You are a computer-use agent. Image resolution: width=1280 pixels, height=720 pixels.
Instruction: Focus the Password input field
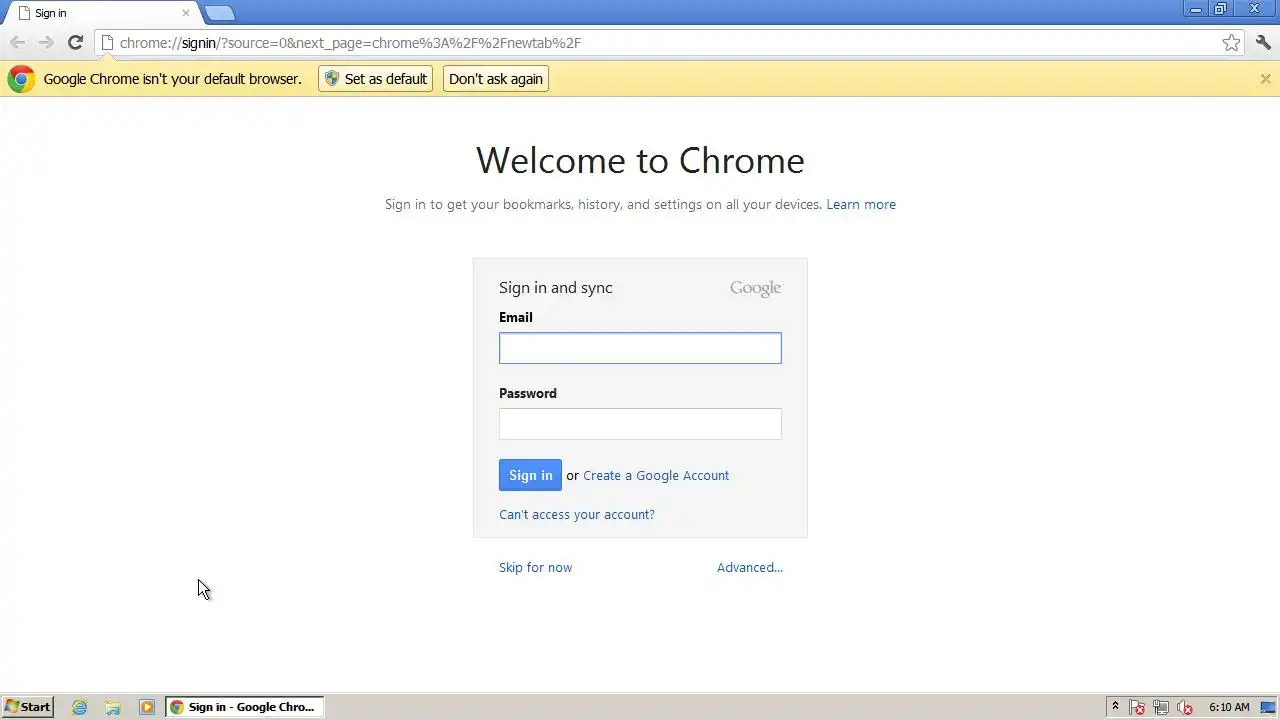click(640, 424)
